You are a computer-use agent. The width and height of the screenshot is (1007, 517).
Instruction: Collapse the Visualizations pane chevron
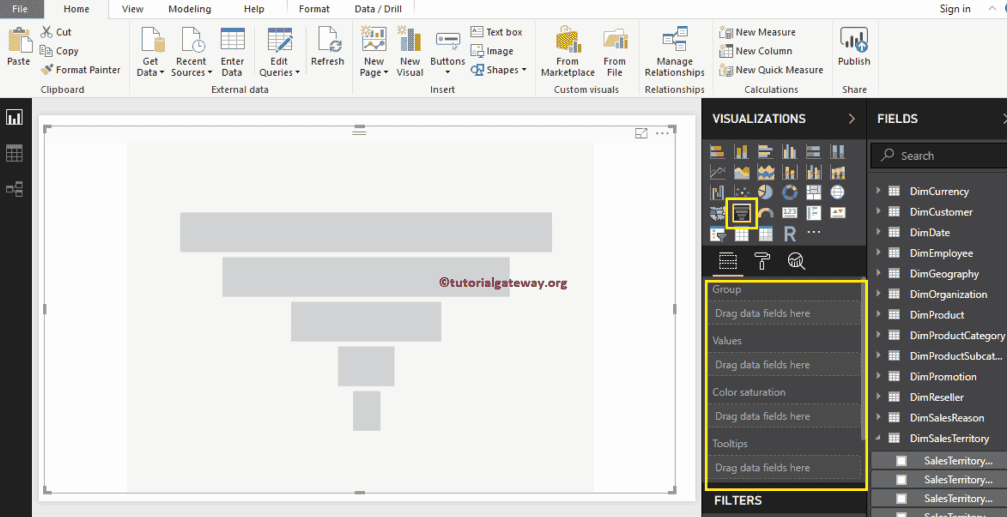pyautogui.click(x=852, y=119)
